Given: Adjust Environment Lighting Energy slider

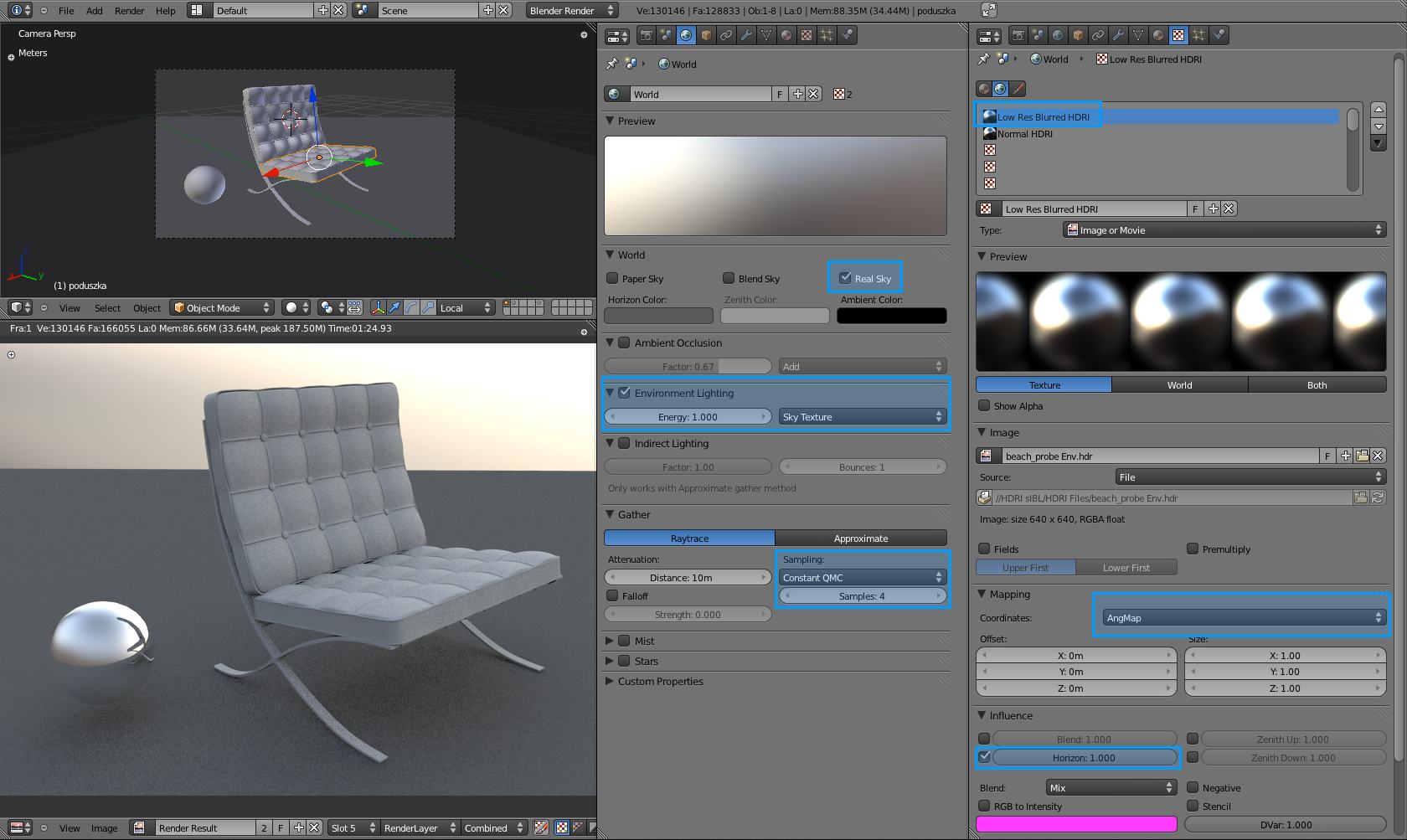Looking at the screenshot, I should coord(688,416).
